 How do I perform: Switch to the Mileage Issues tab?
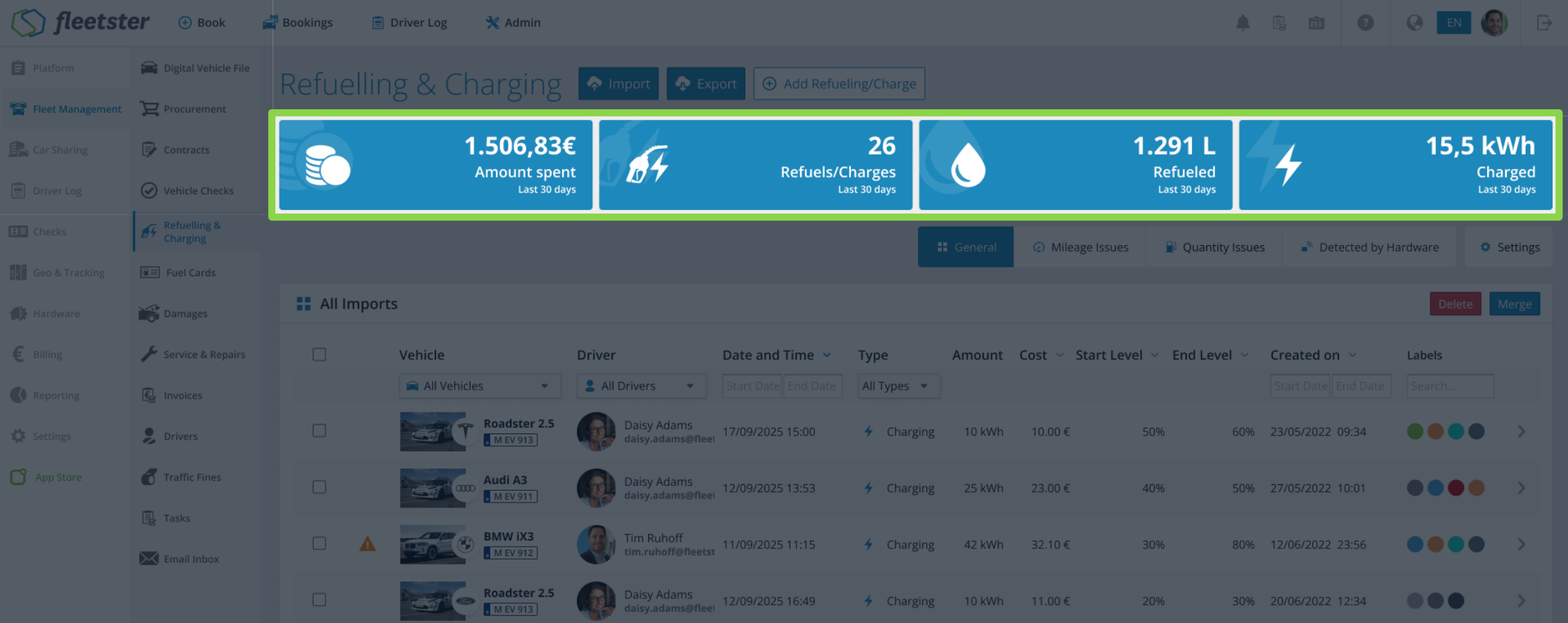(1081, 247)
